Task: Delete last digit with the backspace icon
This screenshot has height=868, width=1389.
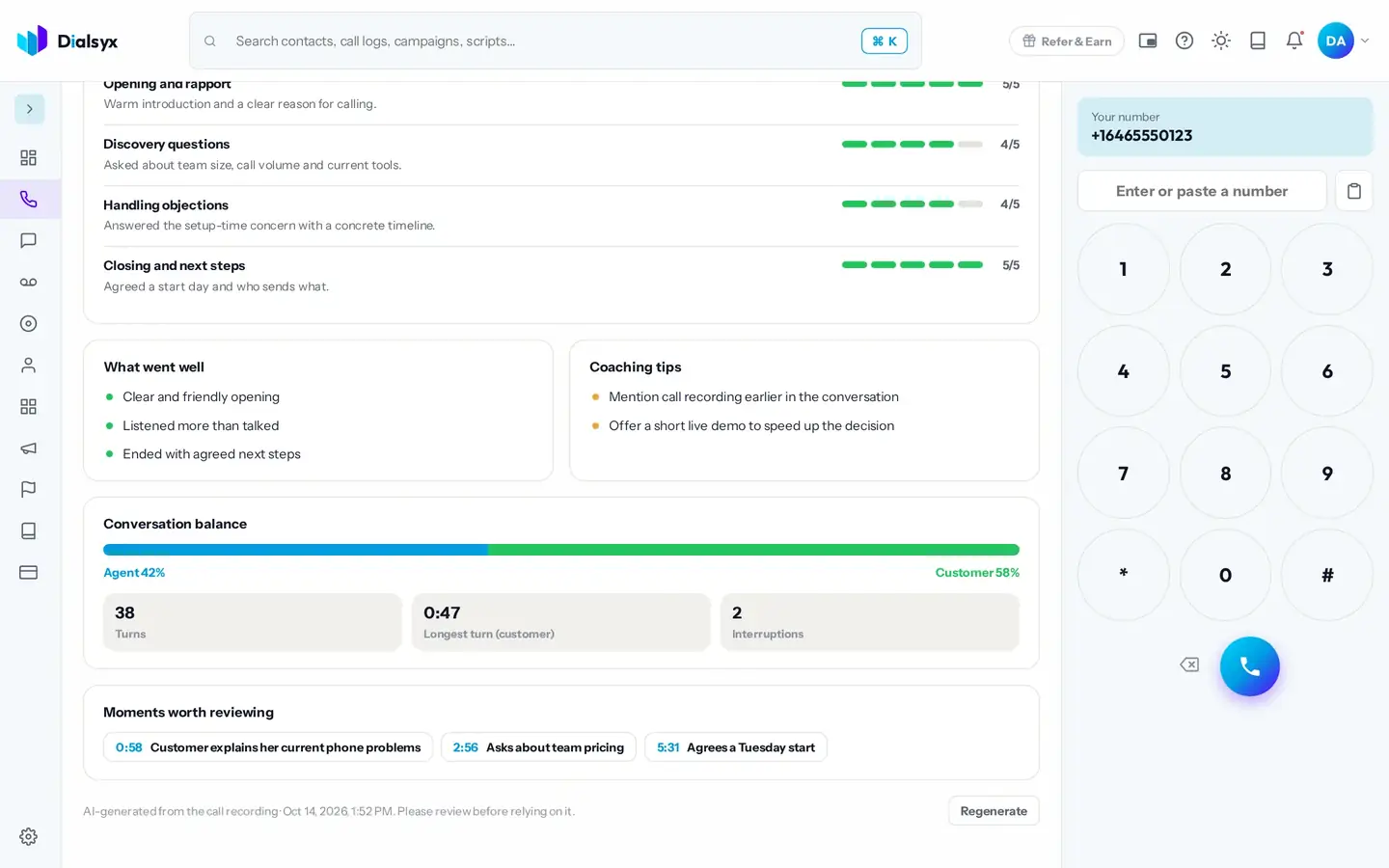Action: click(1189, 665)
